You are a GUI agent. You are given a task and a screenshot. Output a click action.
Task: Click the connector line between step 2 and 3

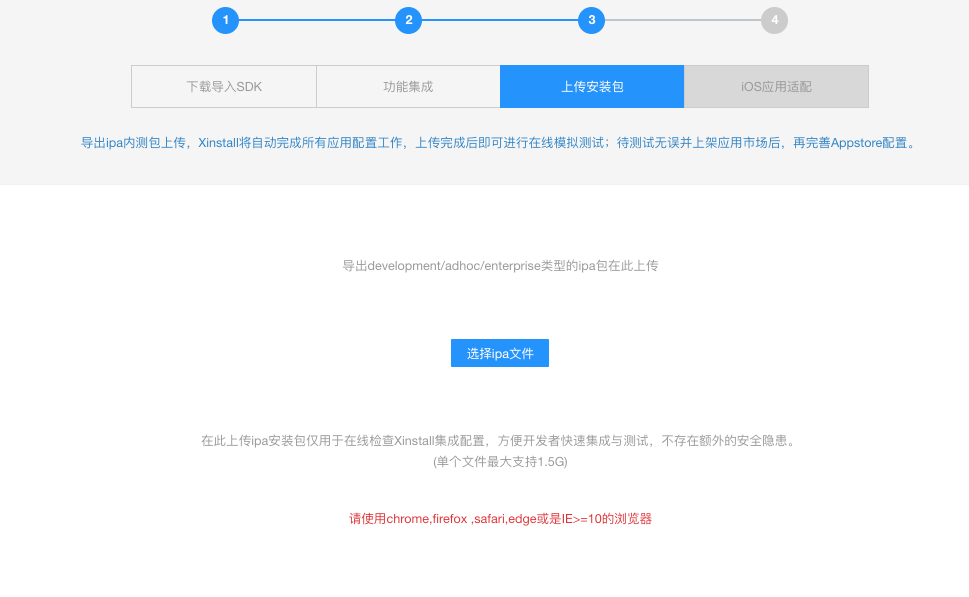point(500,20)
